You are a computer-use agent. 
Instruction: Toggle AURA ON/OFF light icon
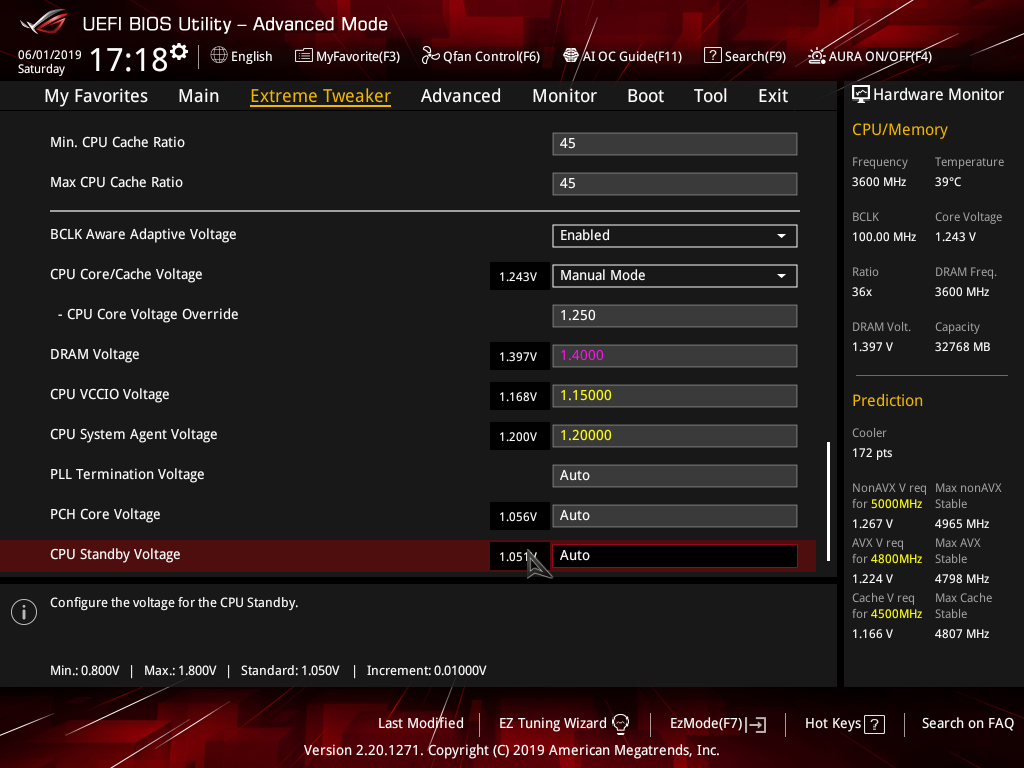(x=816, y=56)
